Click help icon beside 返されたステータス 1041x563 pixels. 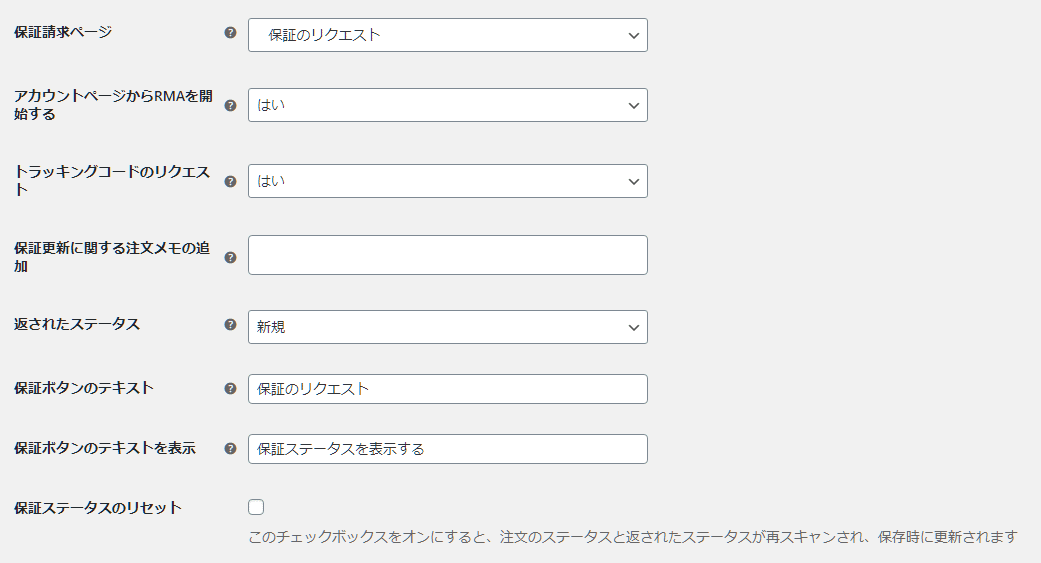[x=230, y=325]
